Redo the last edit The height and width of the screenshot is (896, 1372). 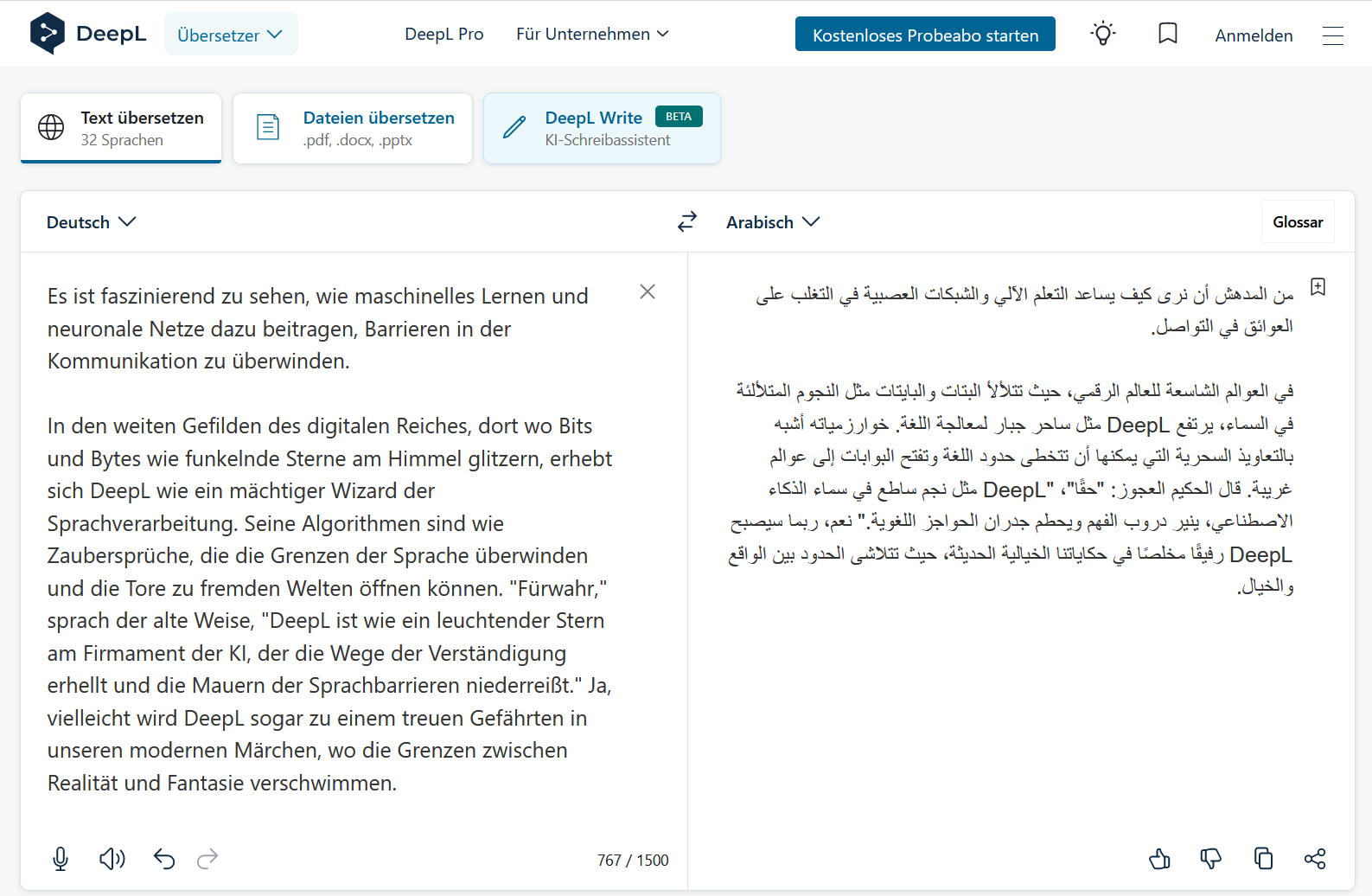207,859
